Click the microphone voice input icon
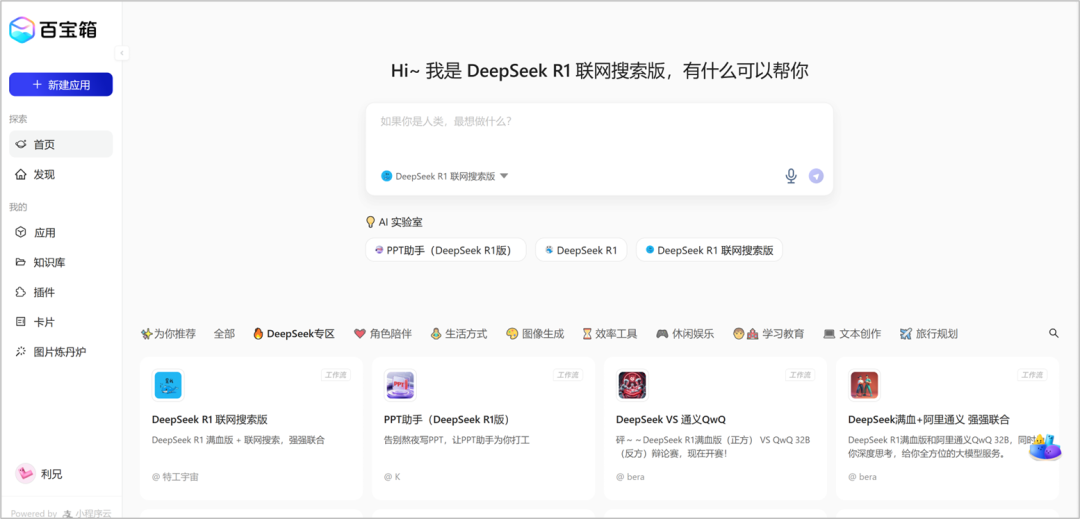The height and width of the screenshot is (519, 1080). (791, 176)
